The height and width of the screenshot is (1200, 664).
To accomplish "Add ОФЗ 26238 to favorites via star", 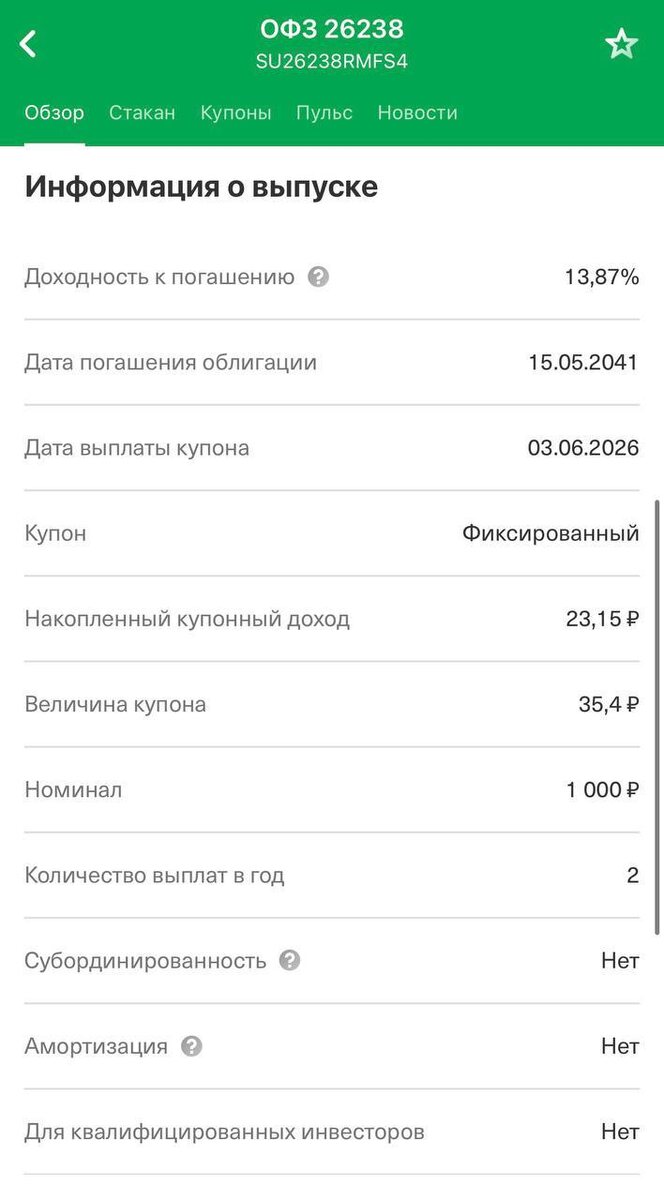I will 621,43.
